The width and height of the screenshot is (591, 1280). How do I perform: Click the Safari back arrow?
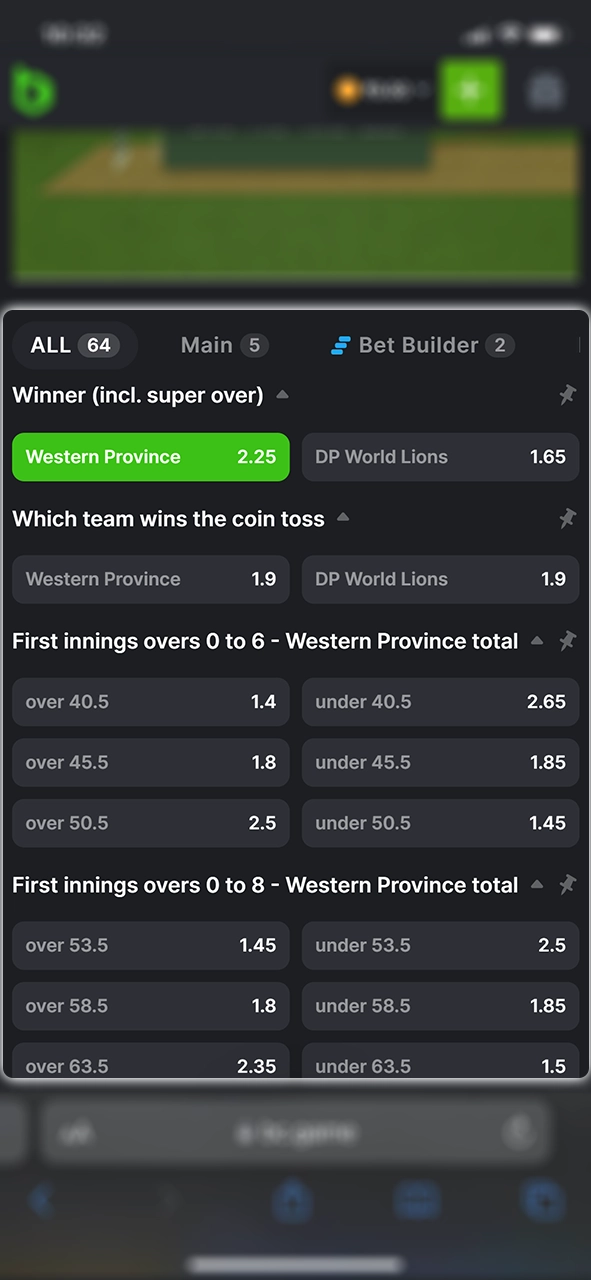pos(42,1202)
